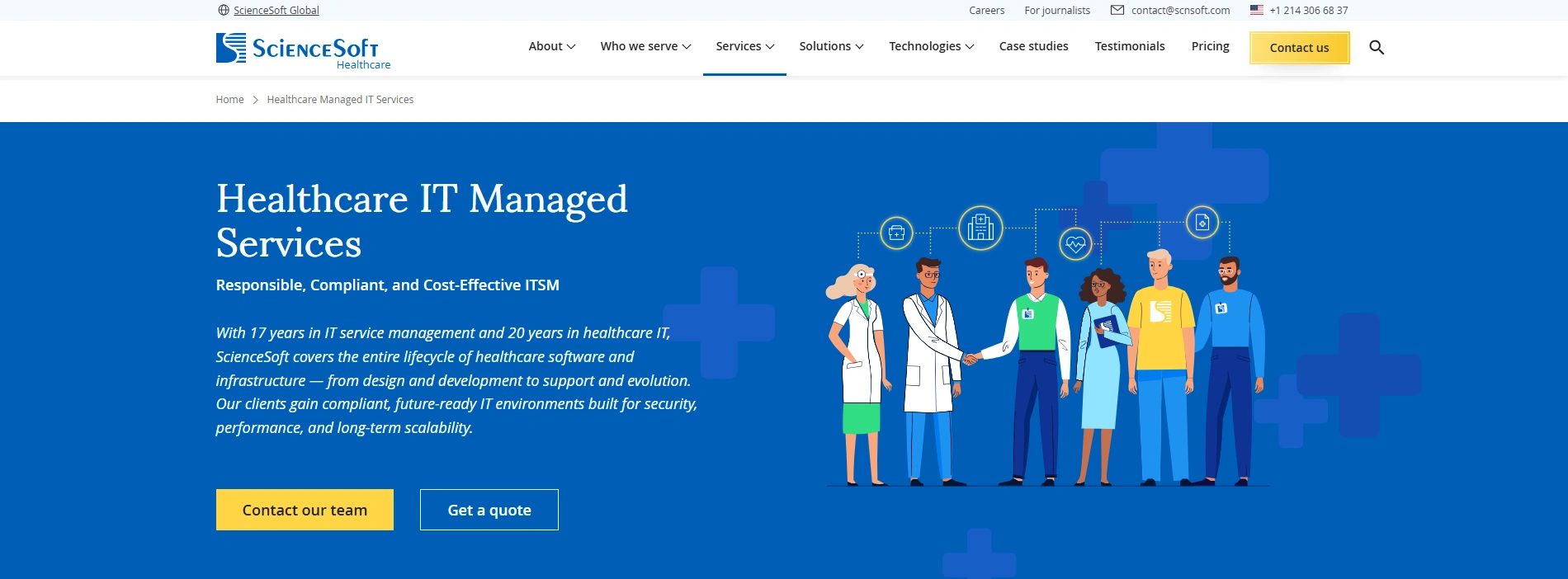Click the heartbeat circle icon
This screenshot has height=579, width=1568.
pyautogui.click(x=1075, y=244)
